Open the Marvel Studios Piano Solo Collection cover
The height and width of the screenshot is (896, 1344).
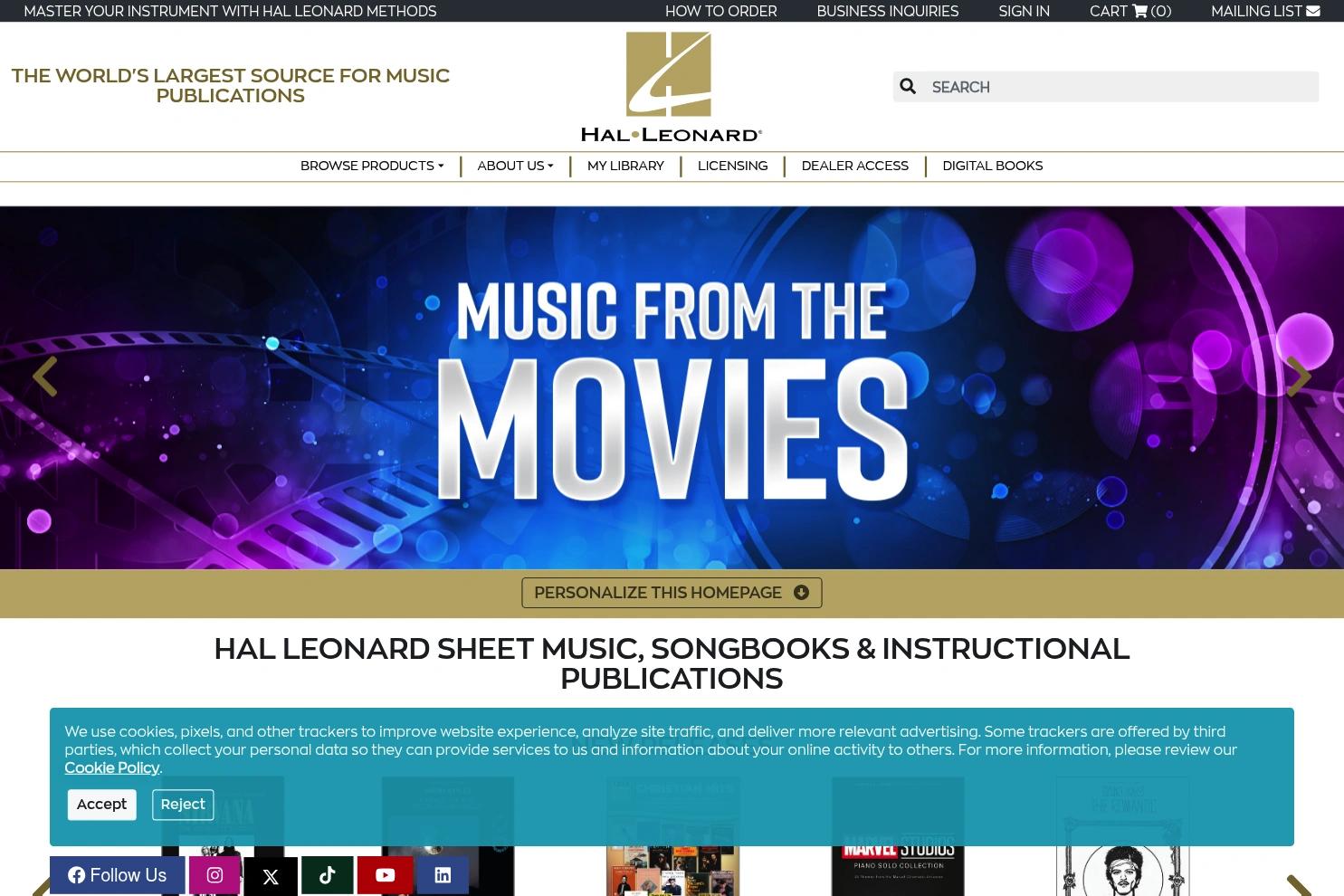click(898, 837)
